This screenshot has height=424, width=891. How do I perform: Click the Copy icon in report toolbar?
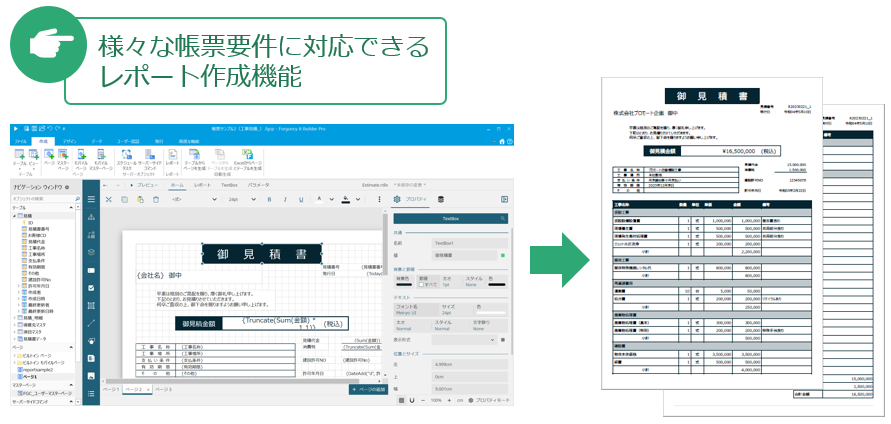(124, 199)
